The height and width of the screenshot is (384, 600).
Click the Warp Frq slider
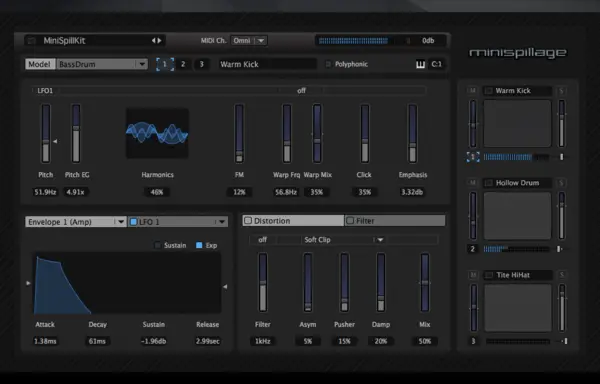pos(287,134)
